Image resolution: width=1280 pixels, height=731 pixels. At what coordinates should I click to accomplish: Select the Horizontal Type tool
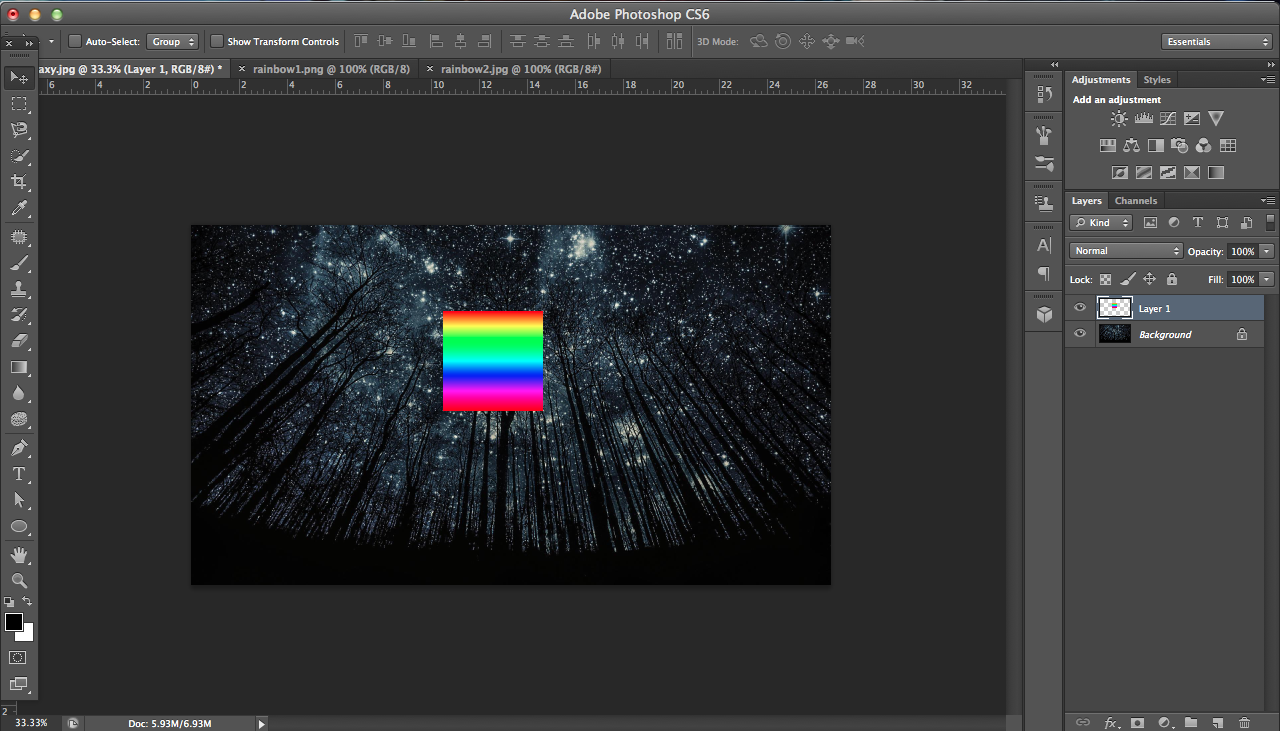pos(19,474)
